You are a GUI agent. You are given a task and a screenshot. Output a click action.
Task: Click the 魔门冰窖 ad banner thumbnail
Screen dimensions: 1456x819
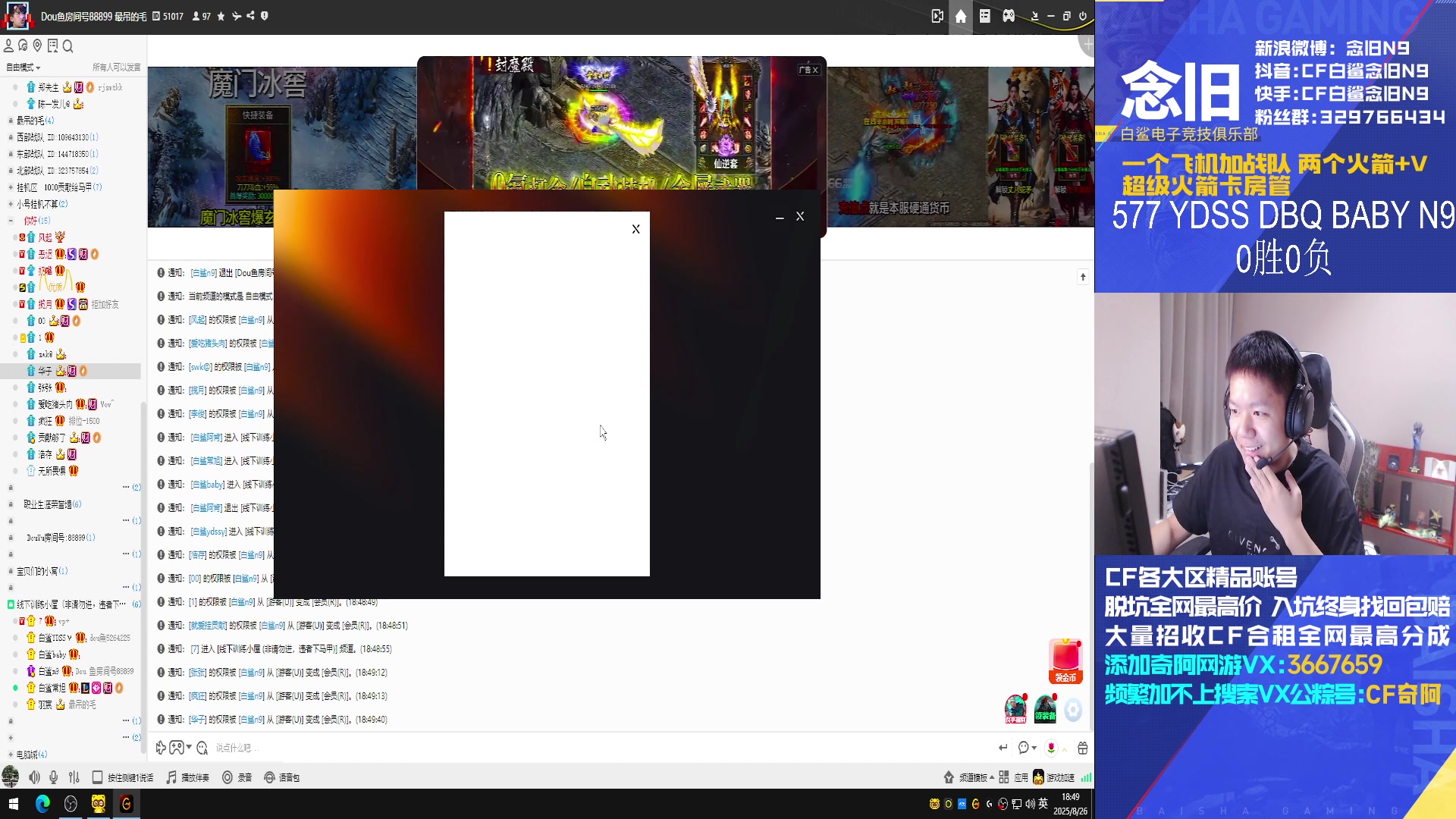point(282,146)
